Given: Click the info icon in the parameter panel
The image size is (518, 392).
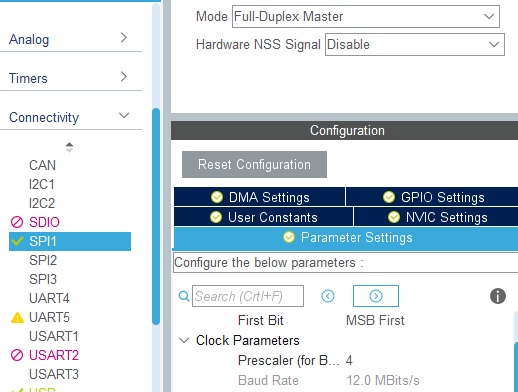Looking at the screenshot, I should [498, 296].
